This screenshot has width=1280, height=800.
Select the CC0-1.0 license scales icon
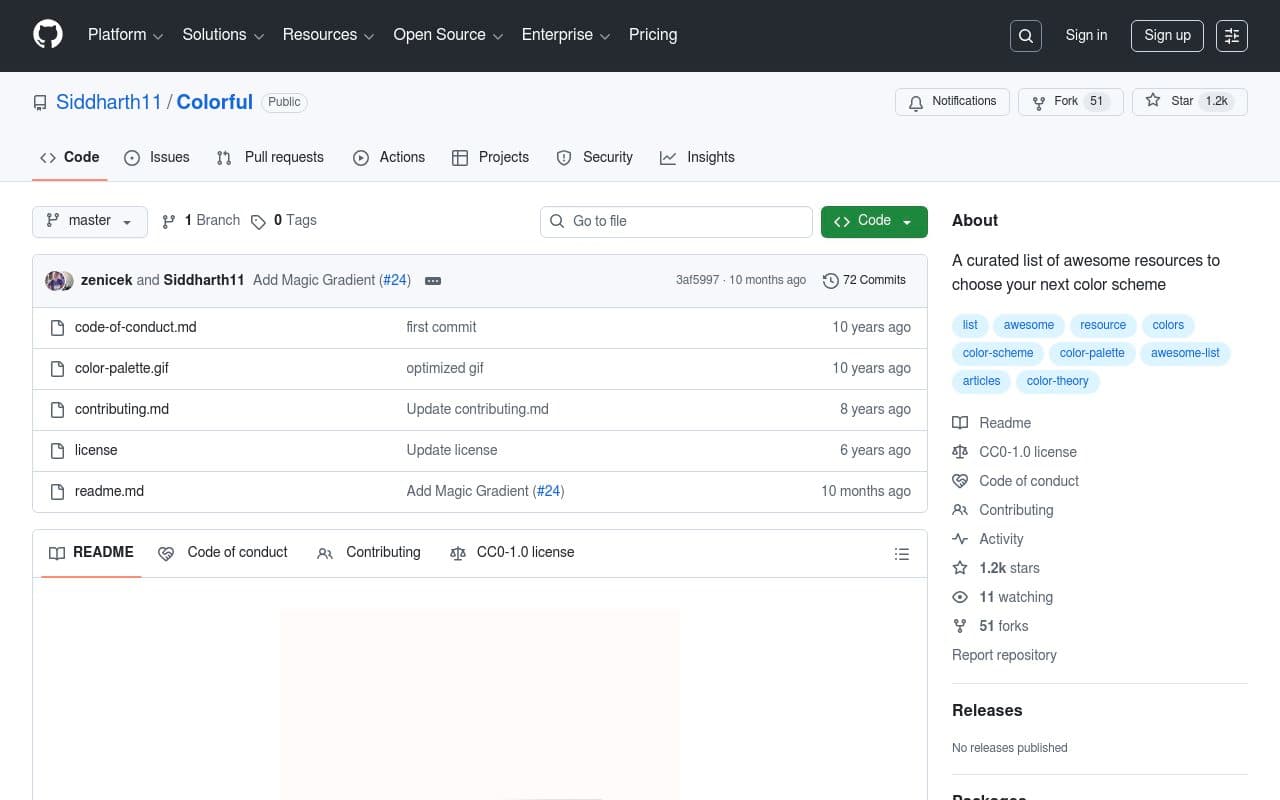(457, 552)
